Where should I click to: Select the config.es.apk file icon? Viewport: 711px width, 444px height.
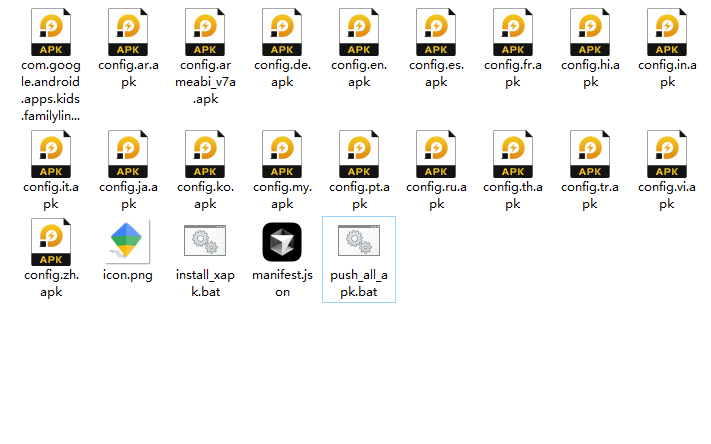coord(436,32)
